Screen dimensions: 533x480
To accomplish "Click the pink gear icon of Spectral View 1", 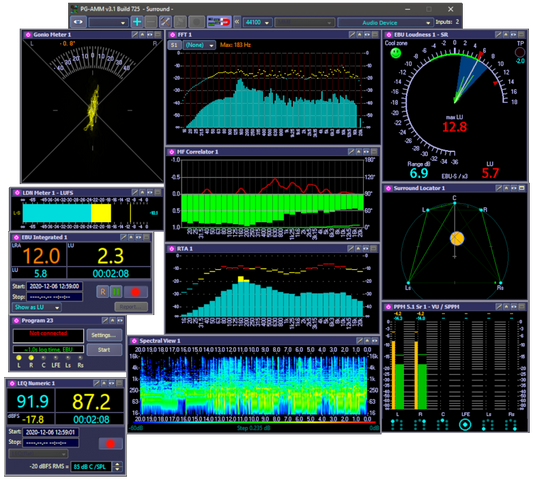I will coord(134,341).
